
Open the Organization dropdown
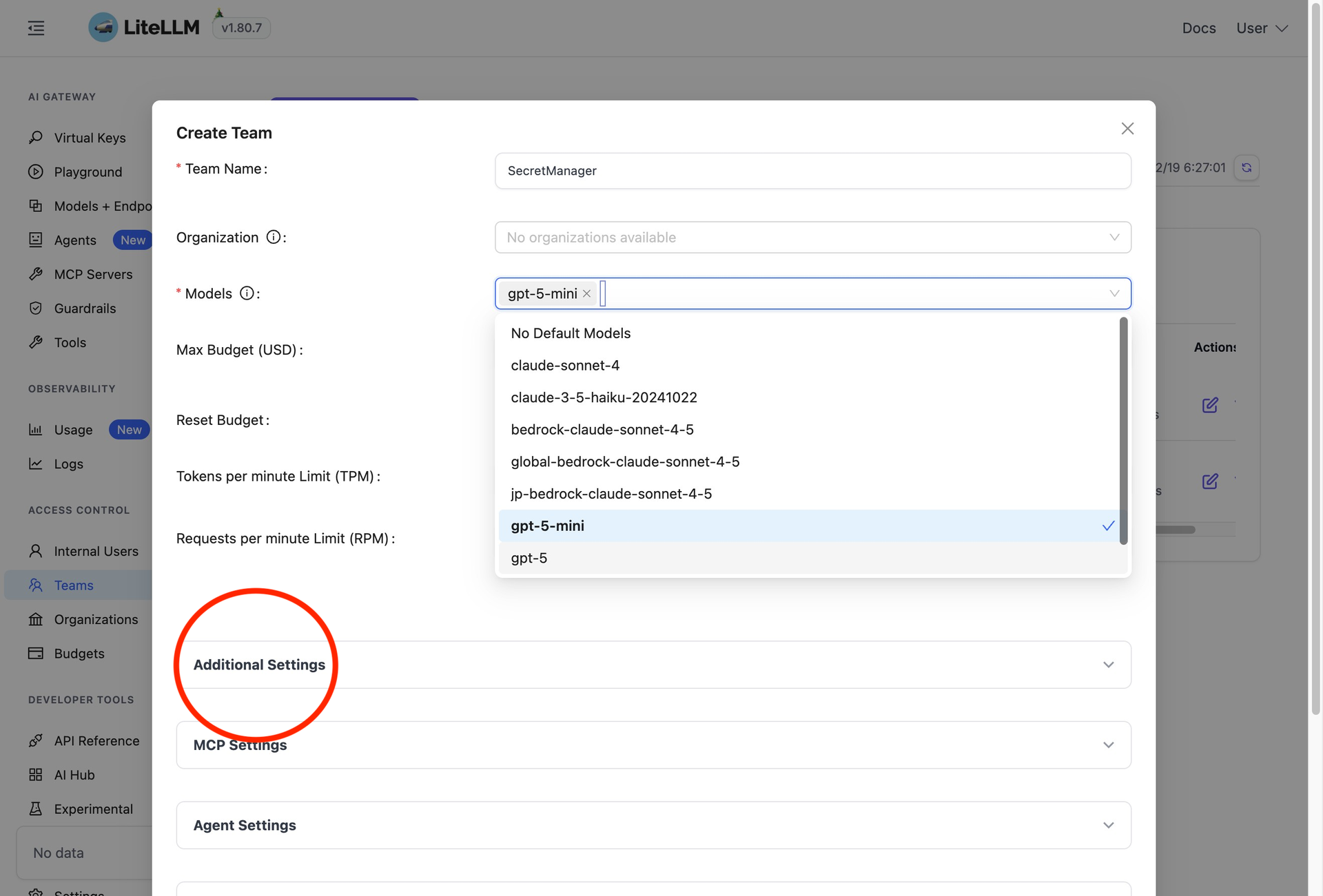(812, 238)
